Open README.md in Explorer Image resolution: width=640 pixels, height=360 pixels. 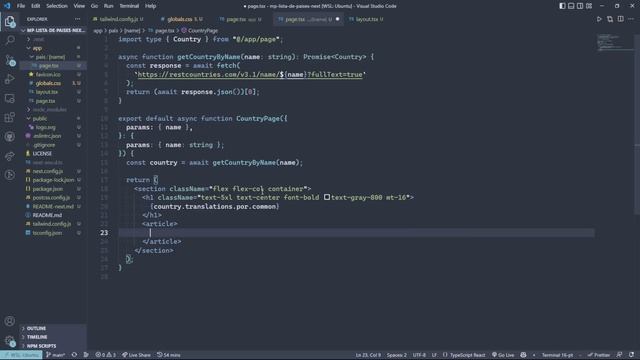coord(47,216)
